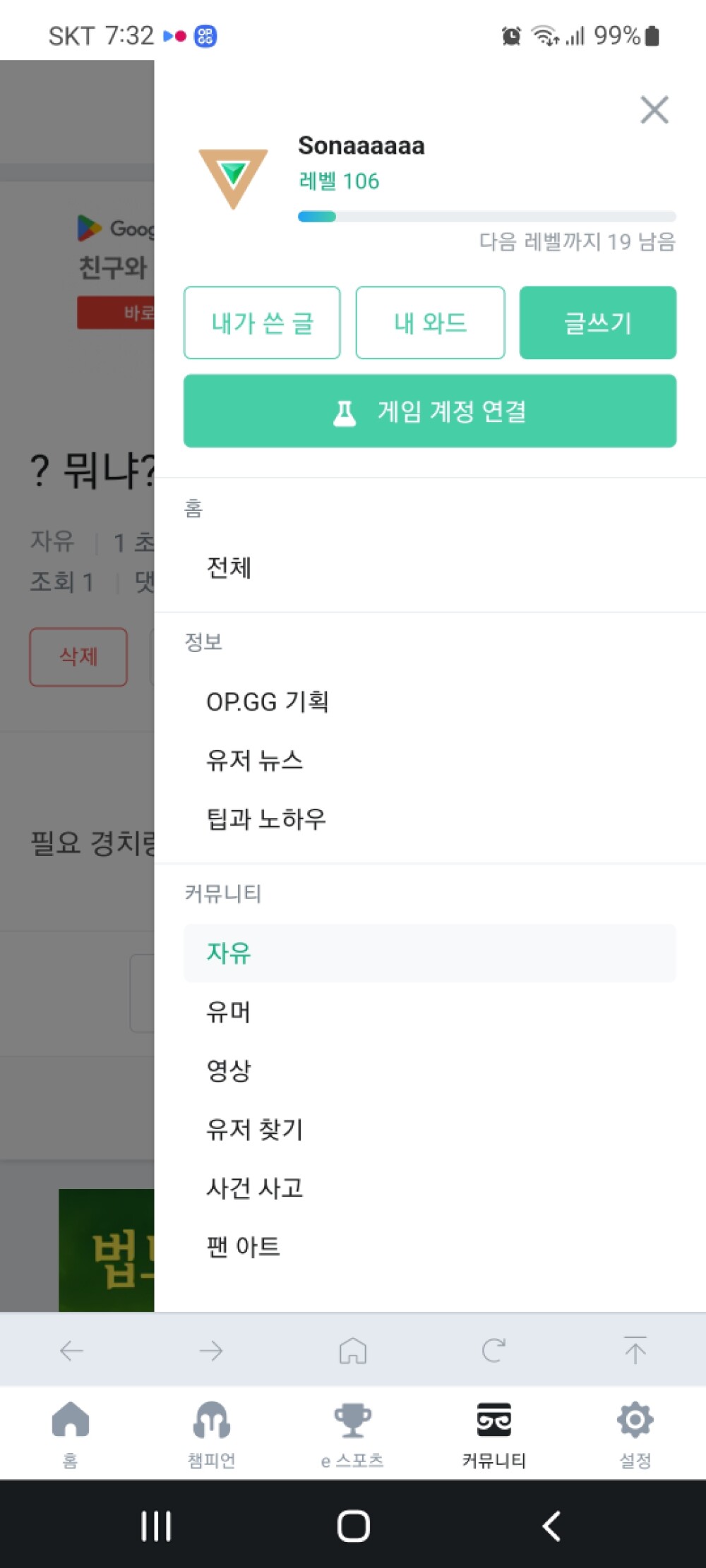The height and width of the screenshot is (1568, 706).
Task: Open the e스포츠 trophy tab
Action: coord(352,1420)
